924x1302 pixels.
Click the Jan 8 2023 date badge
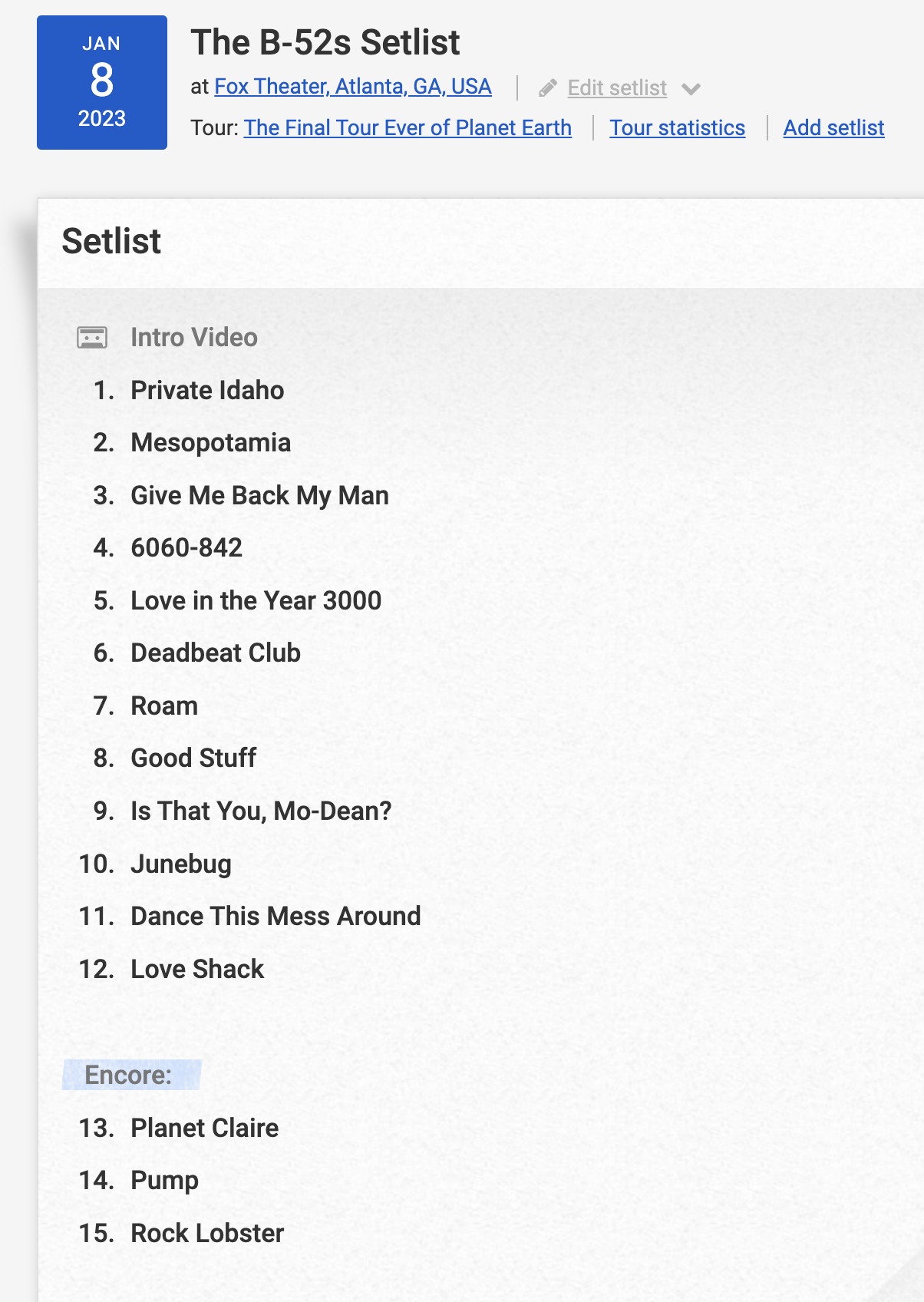pyautogui.click(x=102, y=82)
